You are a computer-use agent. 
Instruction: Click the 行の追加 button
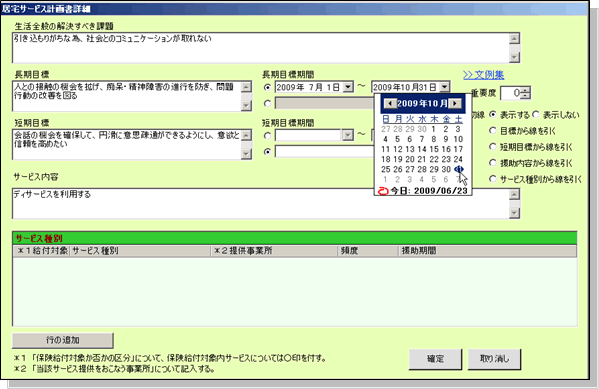[63, 340]
